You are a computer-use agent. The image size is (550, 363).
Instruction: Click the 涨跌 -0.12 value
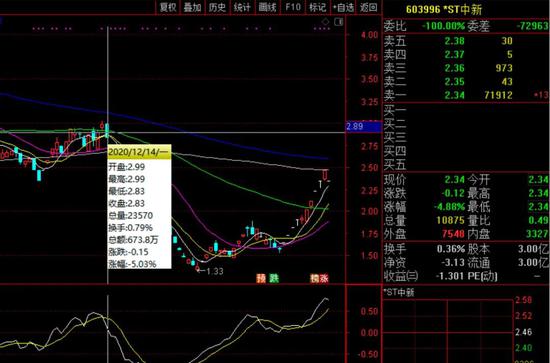point(453,193)
